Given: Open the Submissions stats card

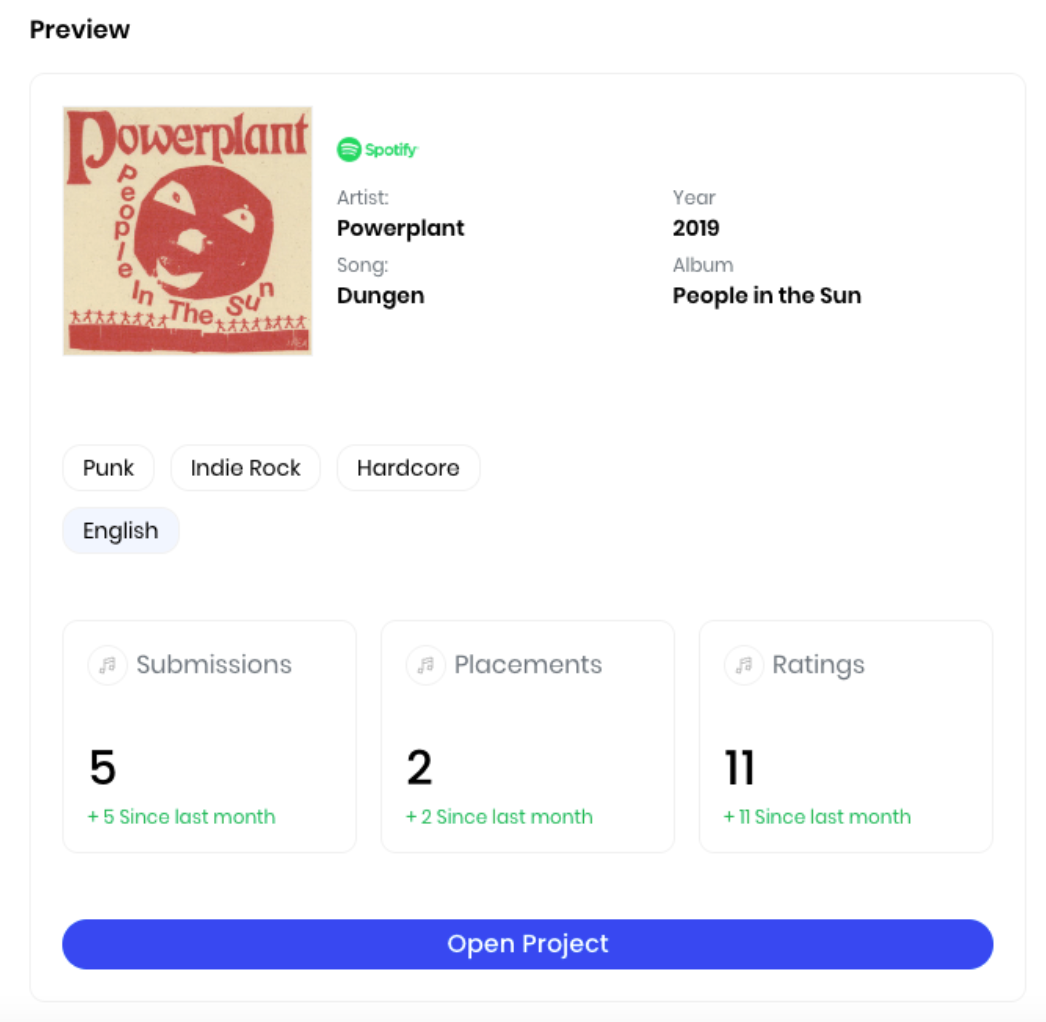Looking at the screenshot, I should pyautogui.click(x=209, y=736).
